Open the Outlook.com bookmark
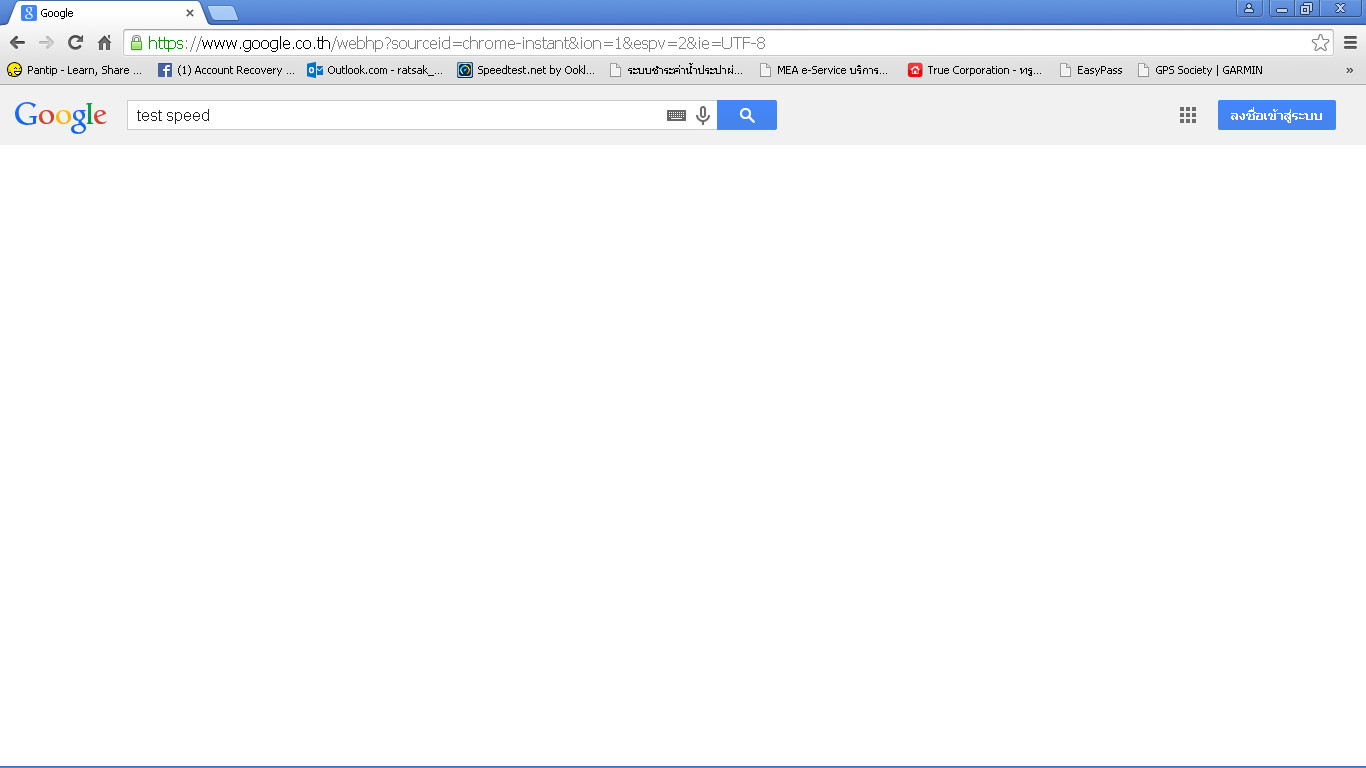The image size is (1366, 768). [375, 70]
